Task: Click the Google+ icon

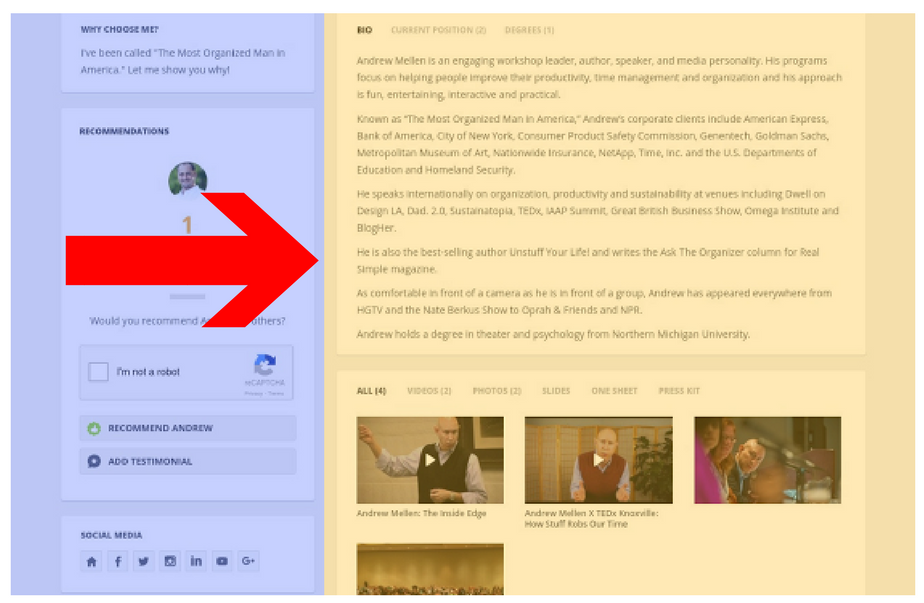Action: [x=248, y=561]
